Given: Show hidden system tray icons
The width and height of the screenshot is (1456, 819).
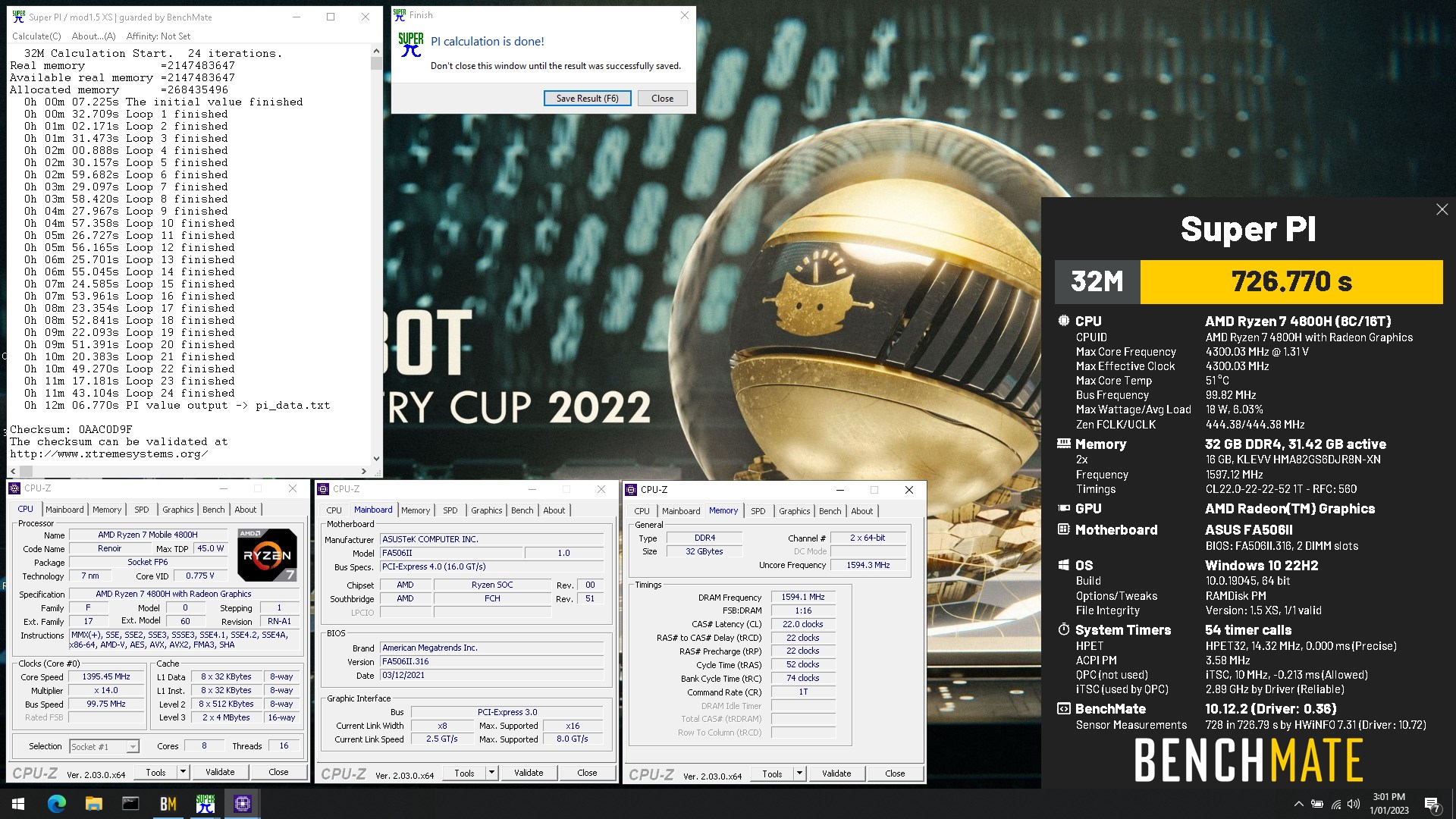Looking at the screenshot, I should click(x=1298, y=804).
